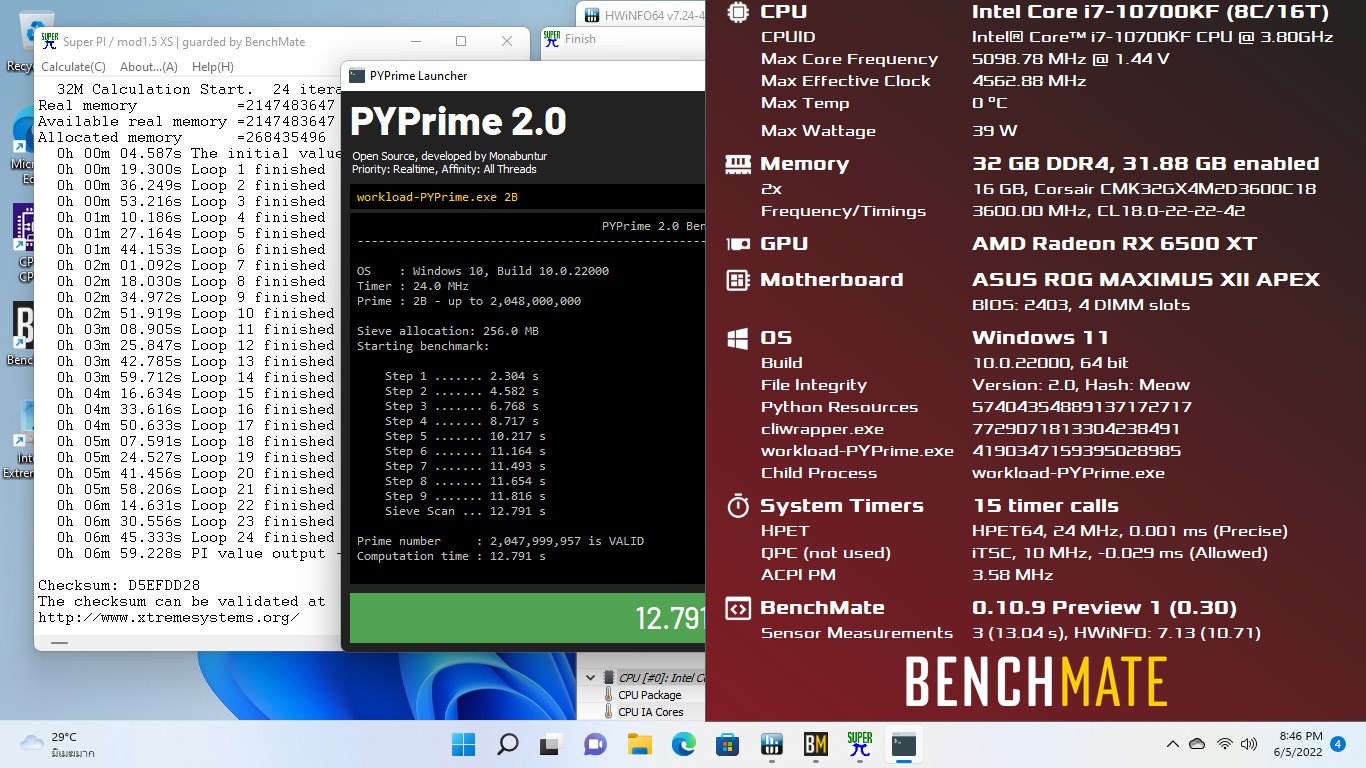
Task: Open the 29°C weather widget
Action: (58, 744)
